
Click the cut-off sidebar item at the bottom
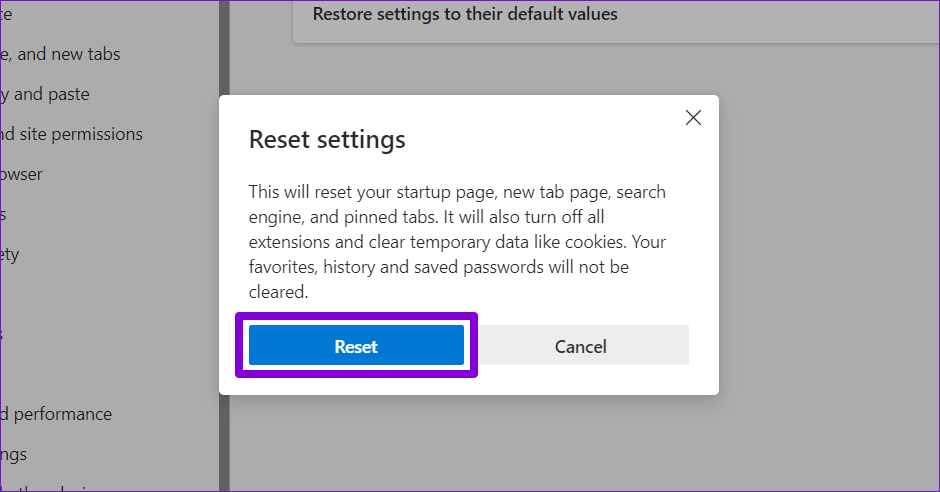(60, 488)
